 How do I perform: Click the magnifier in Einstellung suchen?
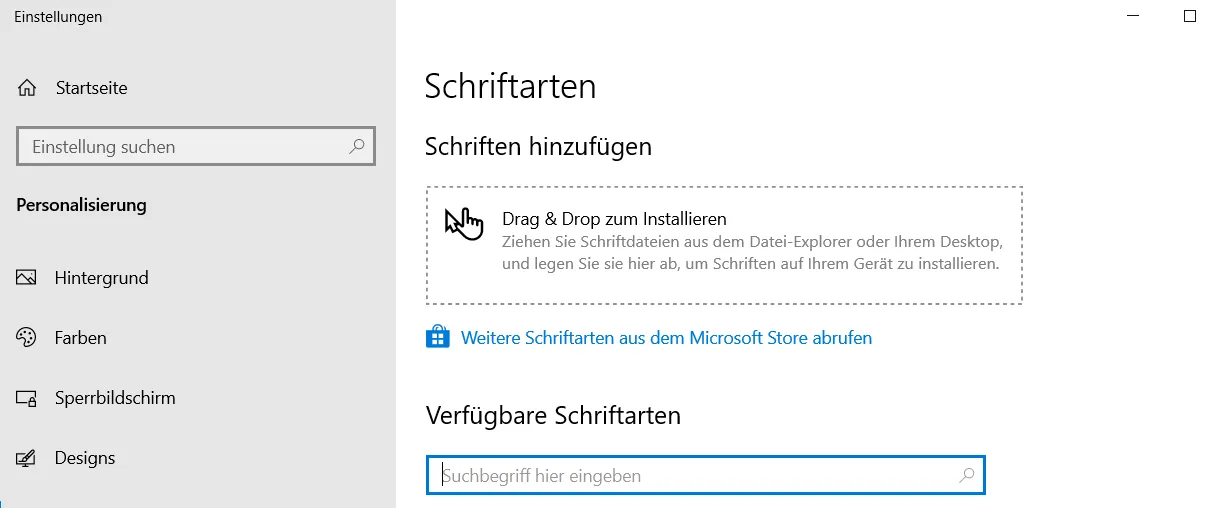(x=357, y=147)
